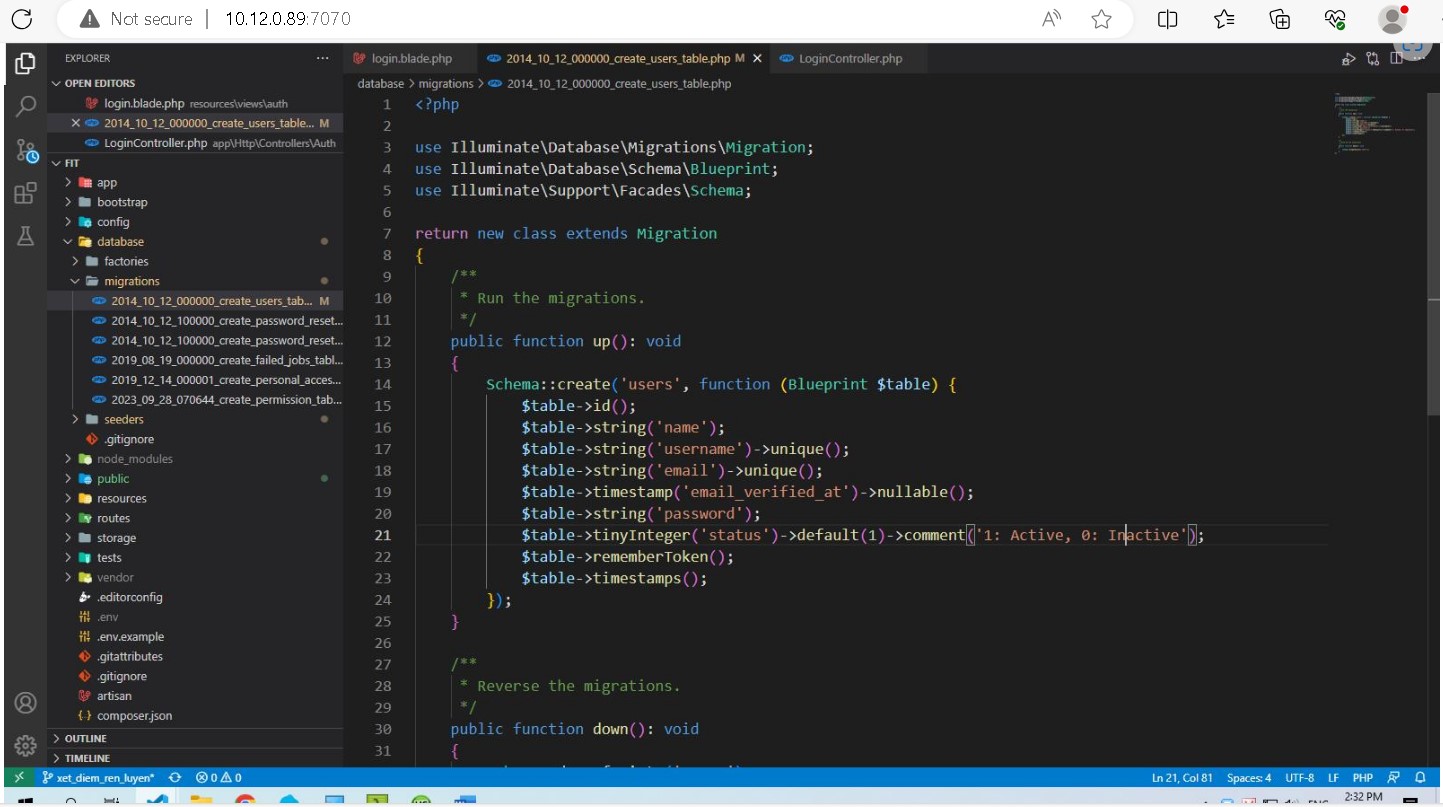Open the Testing flask view
The image size is (1443, 807).
point(26,237)
